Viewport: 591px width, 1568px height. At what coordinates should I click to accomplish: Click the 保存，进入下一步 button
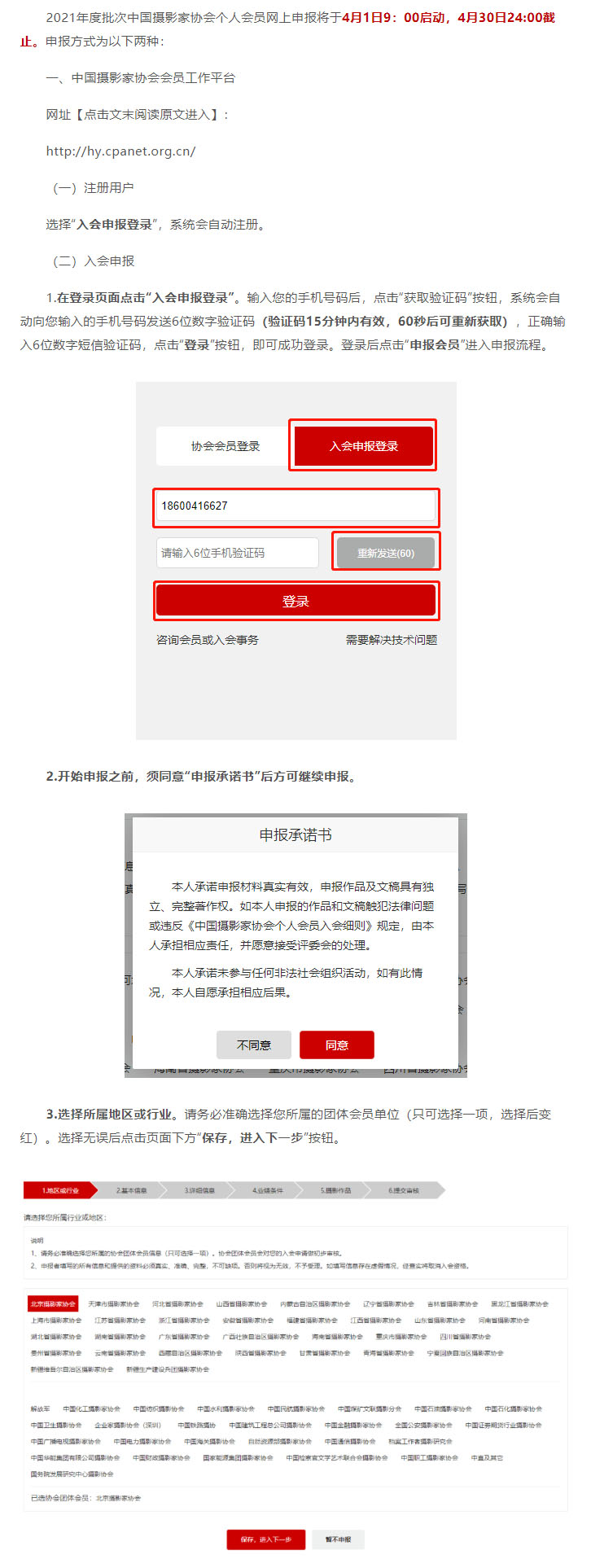266,1540
